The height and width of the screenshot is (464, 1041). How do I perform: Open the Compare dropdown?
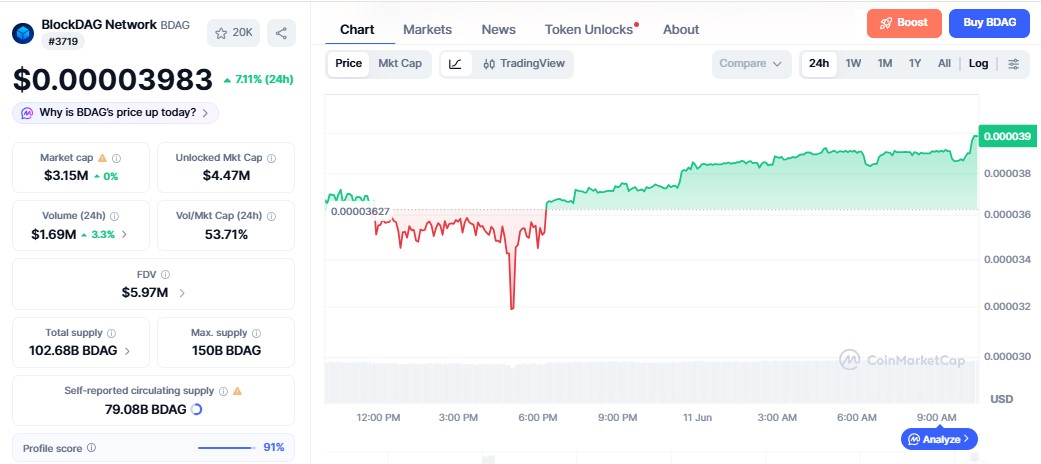point(752,64)
